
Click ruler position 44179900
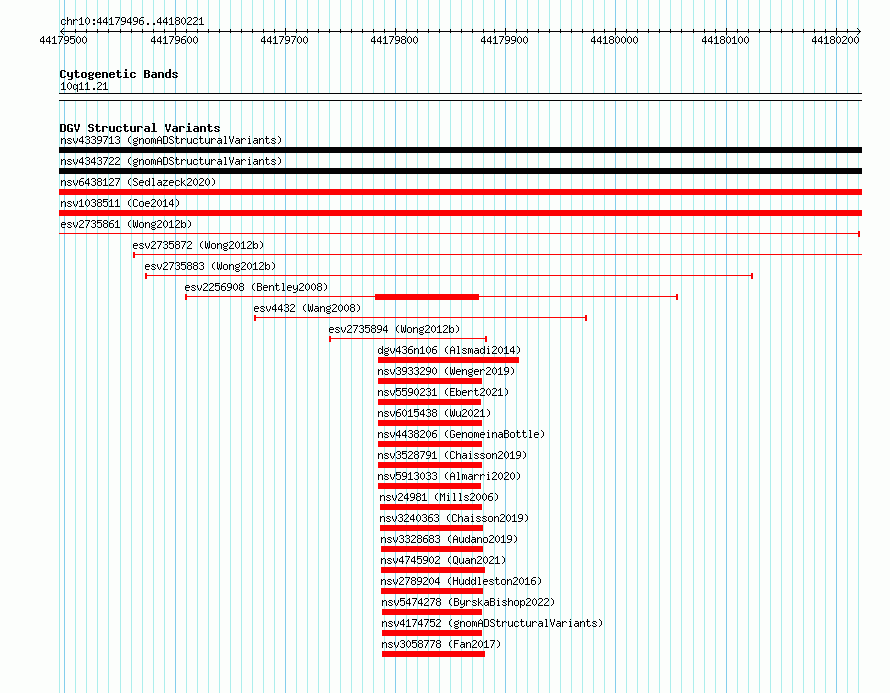(x=505, y=40)
